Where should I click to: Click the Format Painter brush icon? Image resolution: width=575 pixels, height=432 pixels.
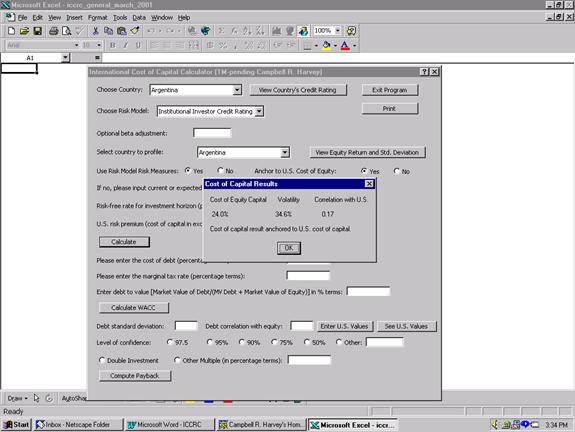pyautogui.click(x=135, y=31)
